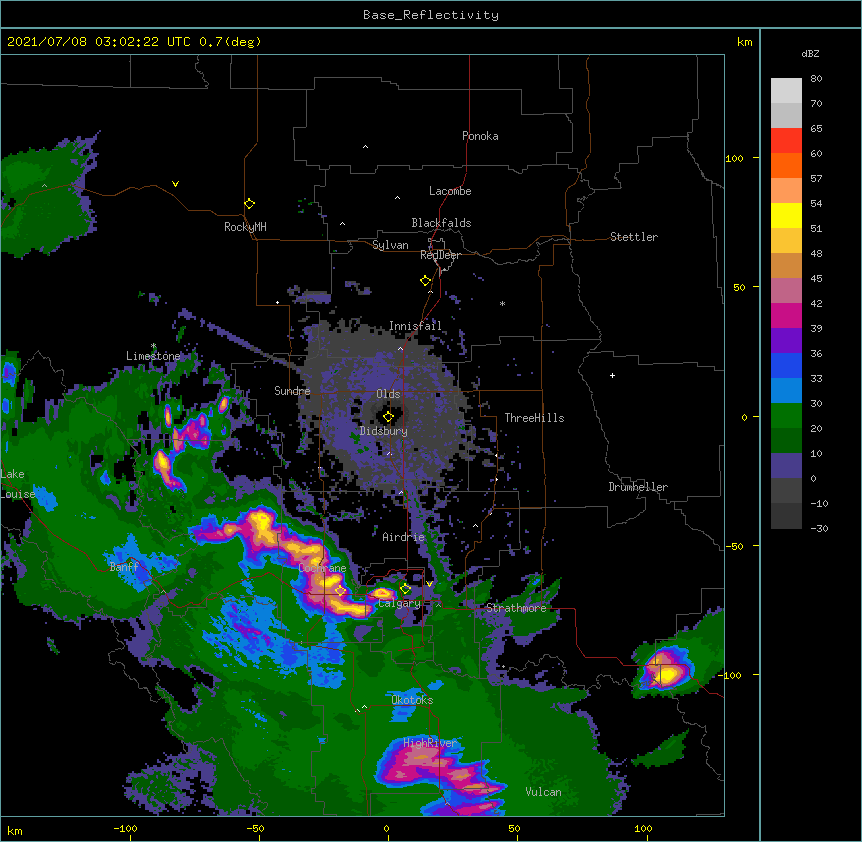
Task: Select the red 60-65 dBZ legend swatch
Action: [x=786, y=141]
